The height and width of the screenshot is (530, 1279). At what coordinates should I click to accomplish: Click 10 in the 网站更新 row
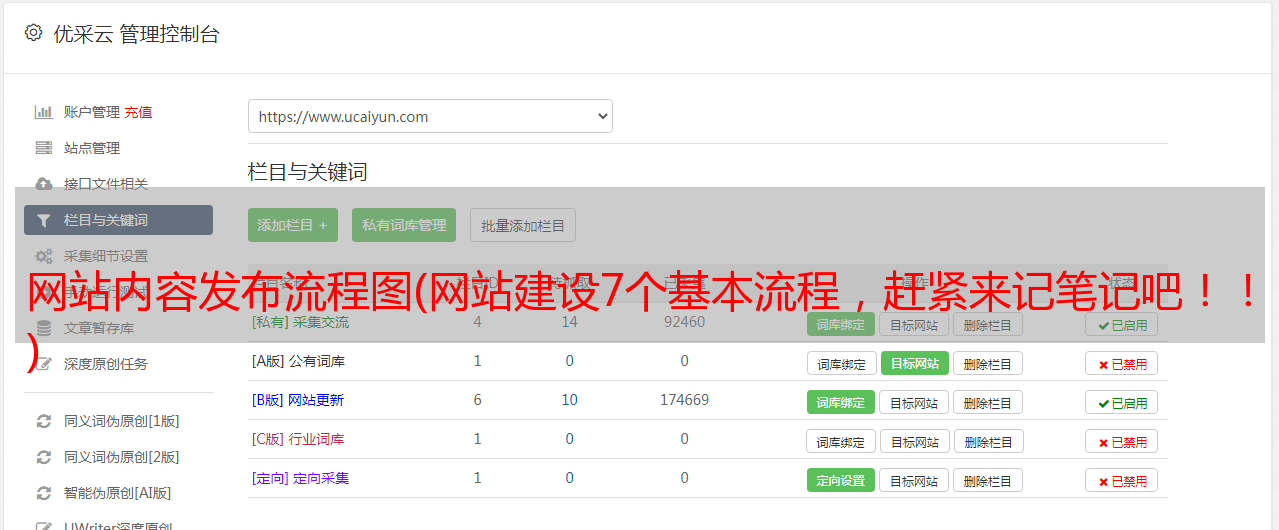coord(569,400)
